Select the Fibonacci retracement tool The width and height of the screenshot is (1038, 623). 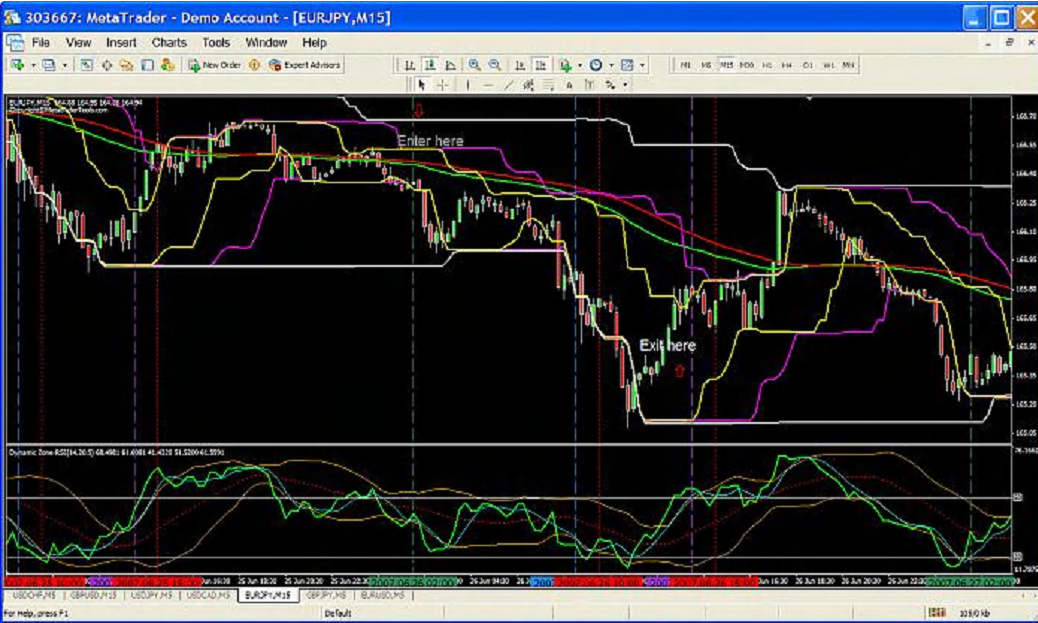[x=548, y=85]
